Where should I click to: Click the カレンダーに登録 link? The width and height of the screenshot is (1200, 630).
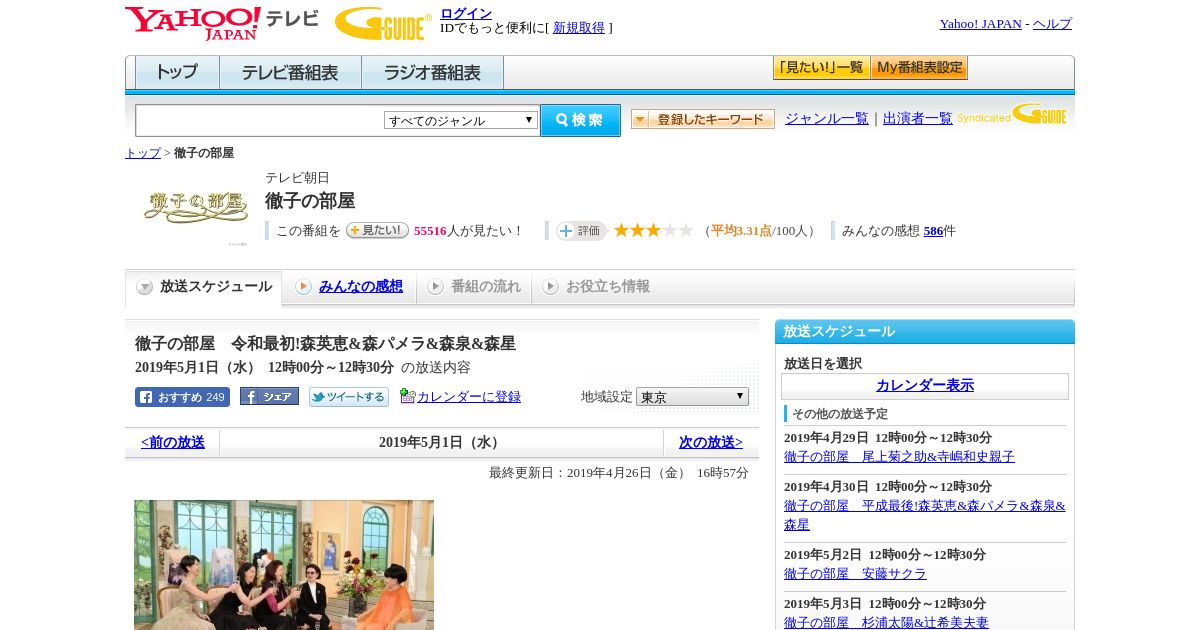[469, 397]
